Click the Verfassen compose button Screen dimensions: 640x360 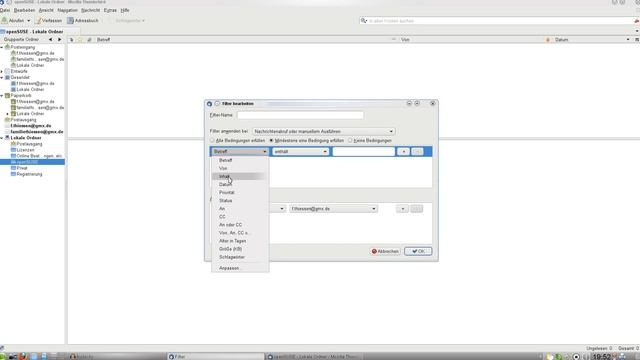[48, 20]
